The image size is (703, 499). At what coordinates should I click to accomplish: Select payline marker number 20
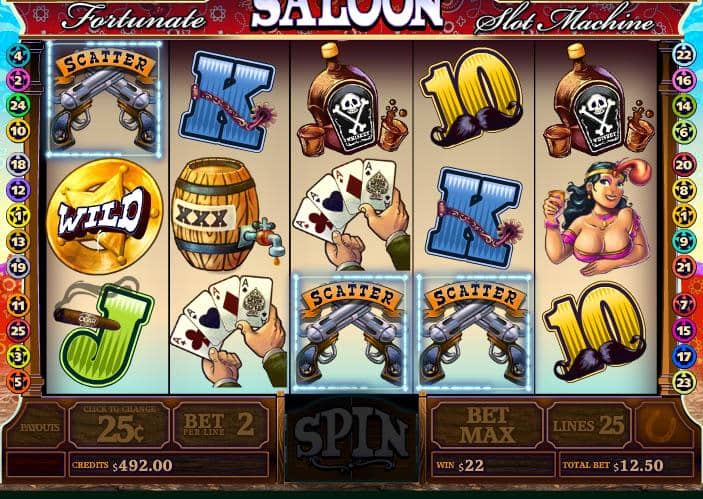pyautogui.click(x=684, y=165)
